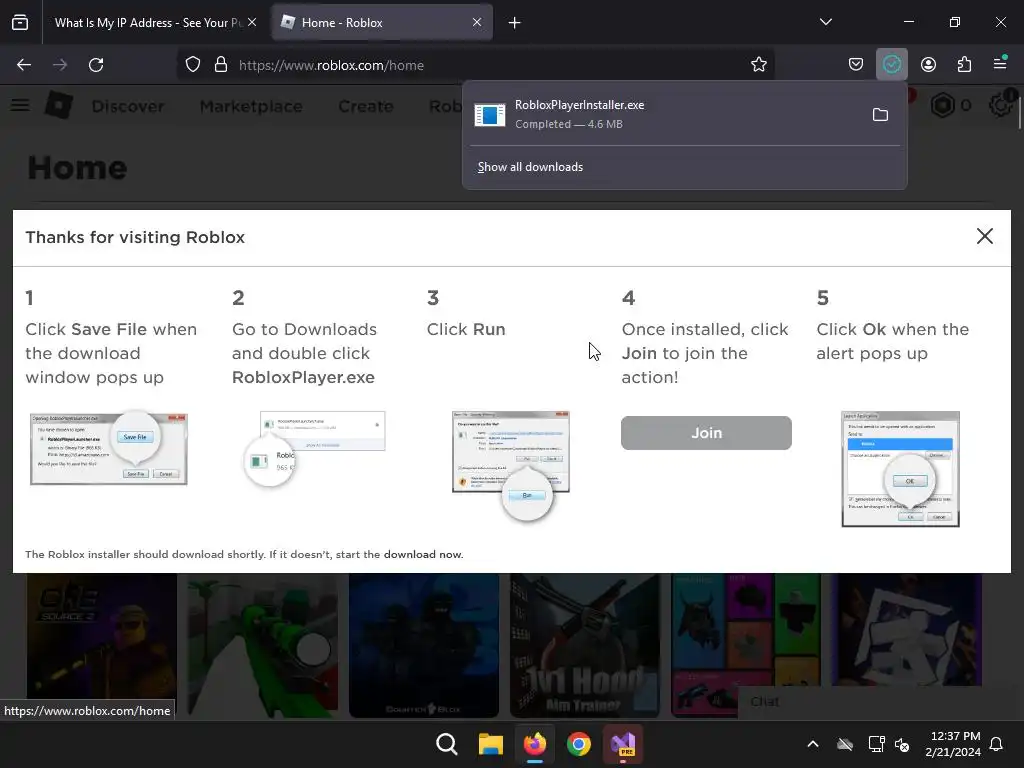Open the taskbar clock and date
1024x768 pixels.
pyautogui.click(x=953, y=744)
